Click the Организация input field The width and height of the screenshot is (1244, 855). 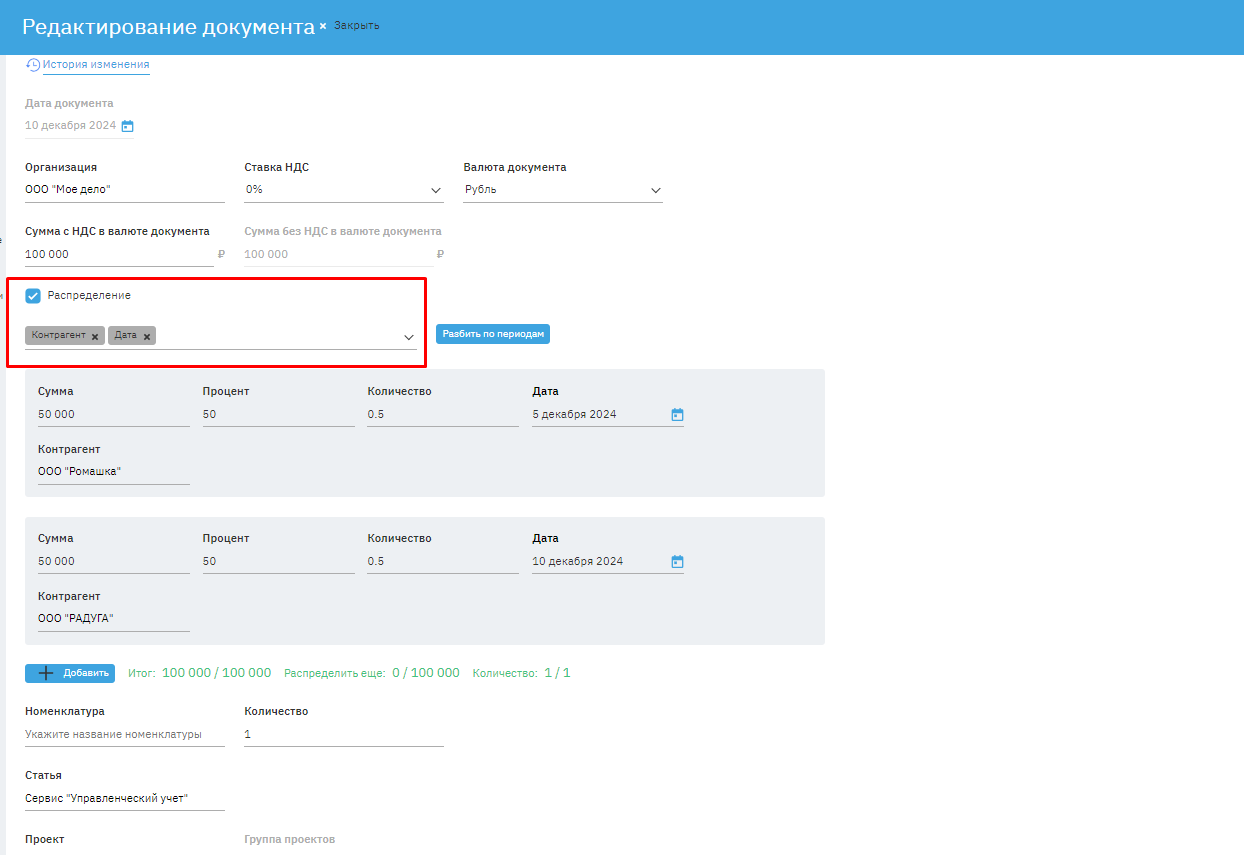point(124,189)
